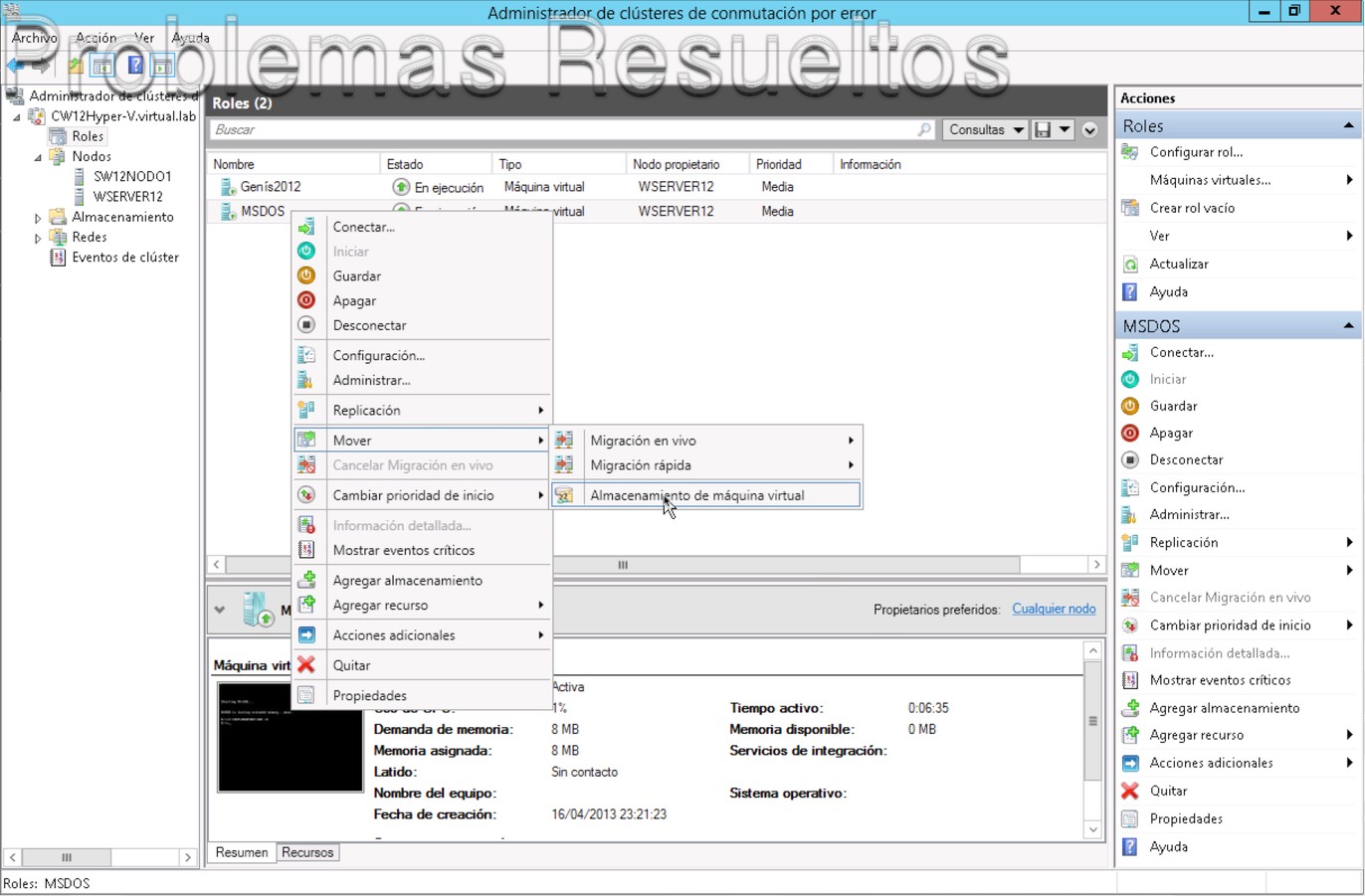Click Conectar icon in context menu
The height and width of the screenshot is (896, 1365).
(306, 227)
